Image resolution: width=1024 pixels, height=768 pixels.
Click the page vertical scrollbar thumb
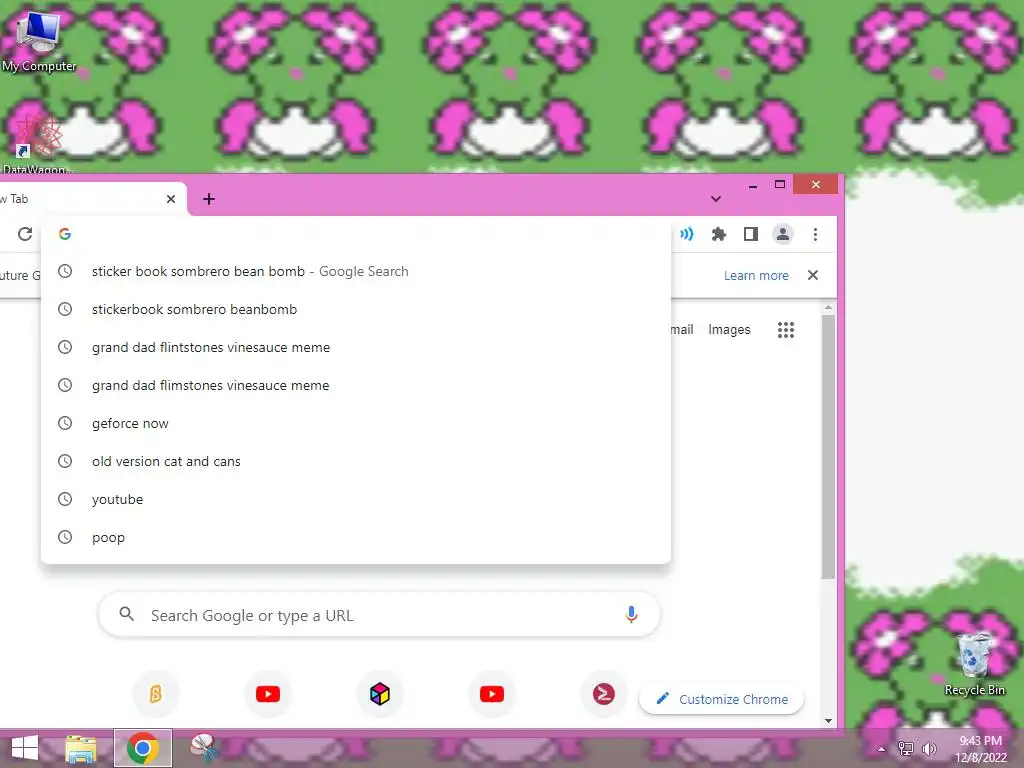coord(828,447)
